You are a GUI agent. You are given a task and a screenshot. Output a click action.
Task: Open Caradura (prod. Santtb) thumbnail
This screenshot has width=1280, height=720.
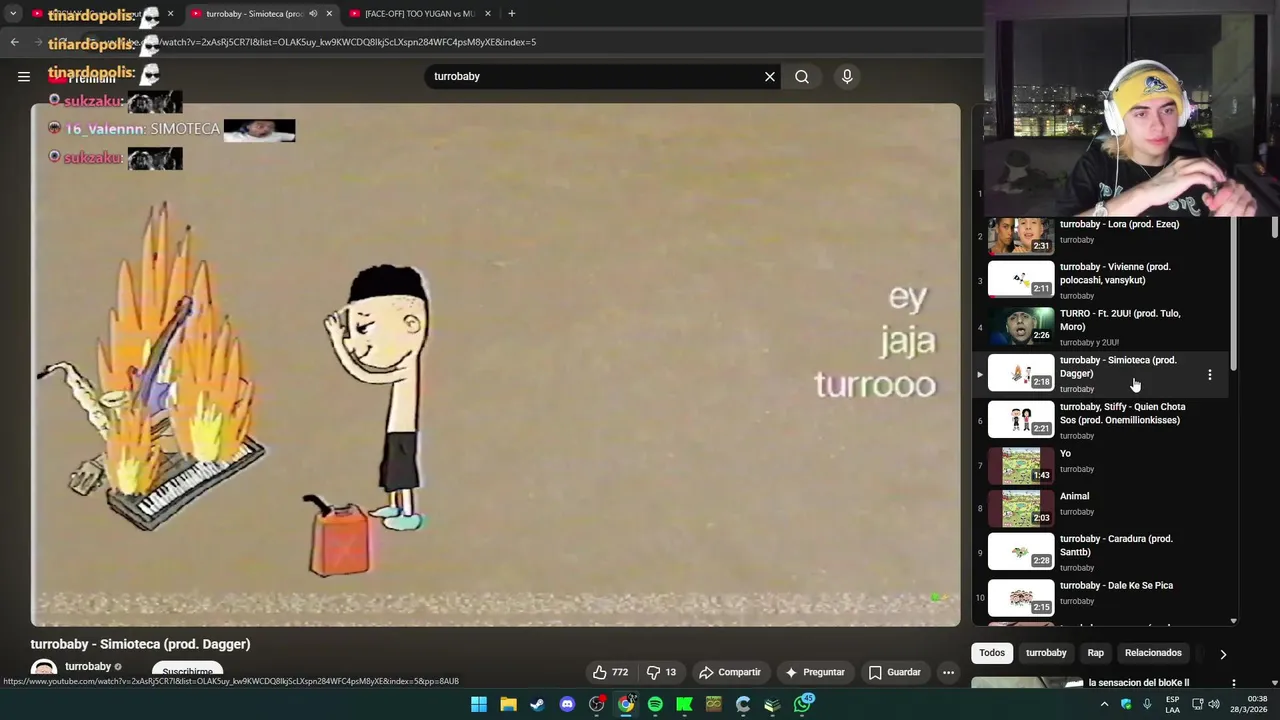[1021, 551]
